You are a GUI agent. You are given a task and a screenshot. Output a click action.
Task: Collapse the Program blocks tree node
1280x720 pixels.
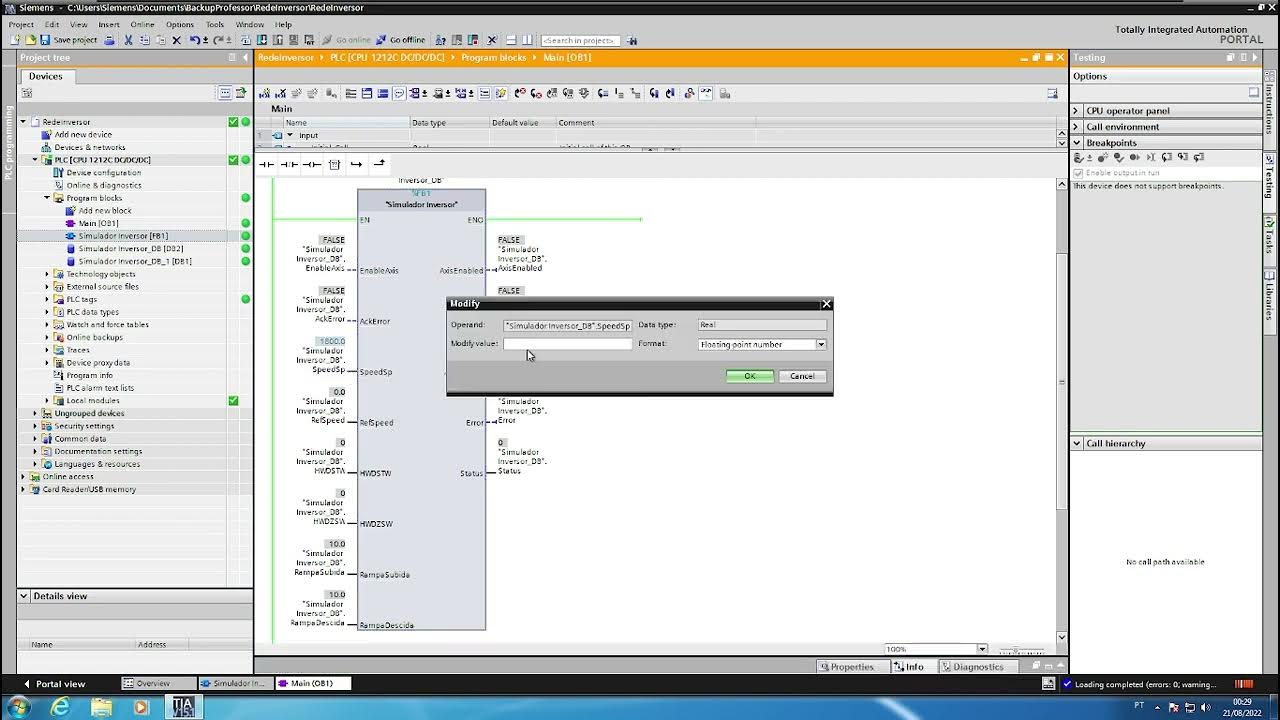[47, 198]
